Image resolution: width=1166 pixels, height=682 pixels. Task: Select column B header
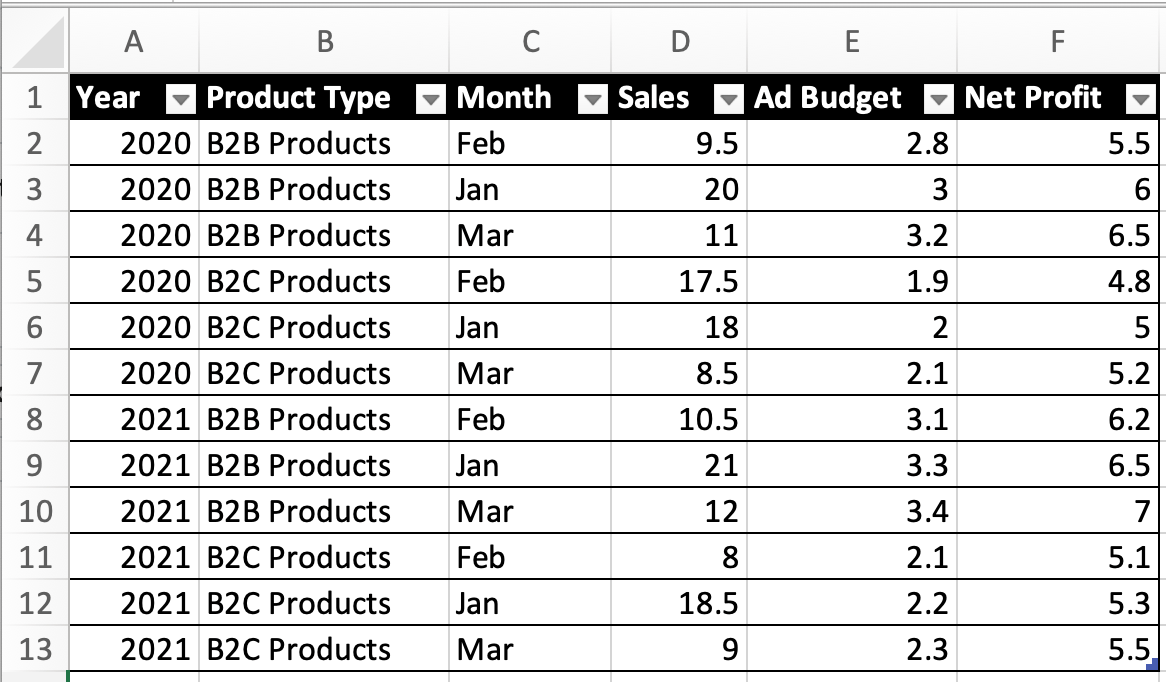324,40
